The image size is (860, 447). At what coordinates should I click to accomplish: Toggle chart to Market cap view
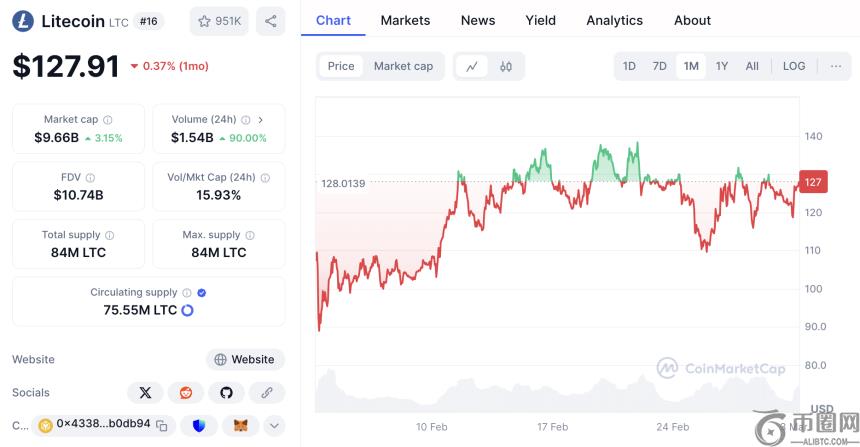[x=403, y=66]
